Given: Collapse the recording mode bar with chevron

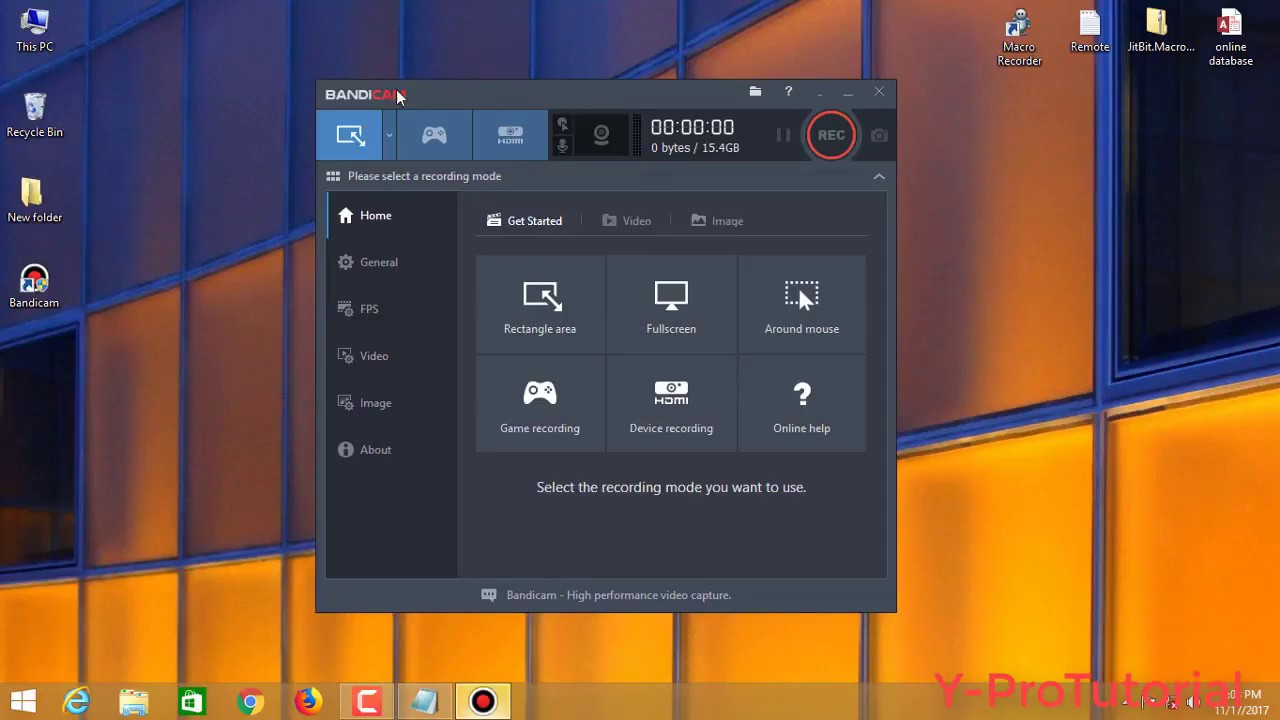Looking at the screenshot, I should coord(879,176).
